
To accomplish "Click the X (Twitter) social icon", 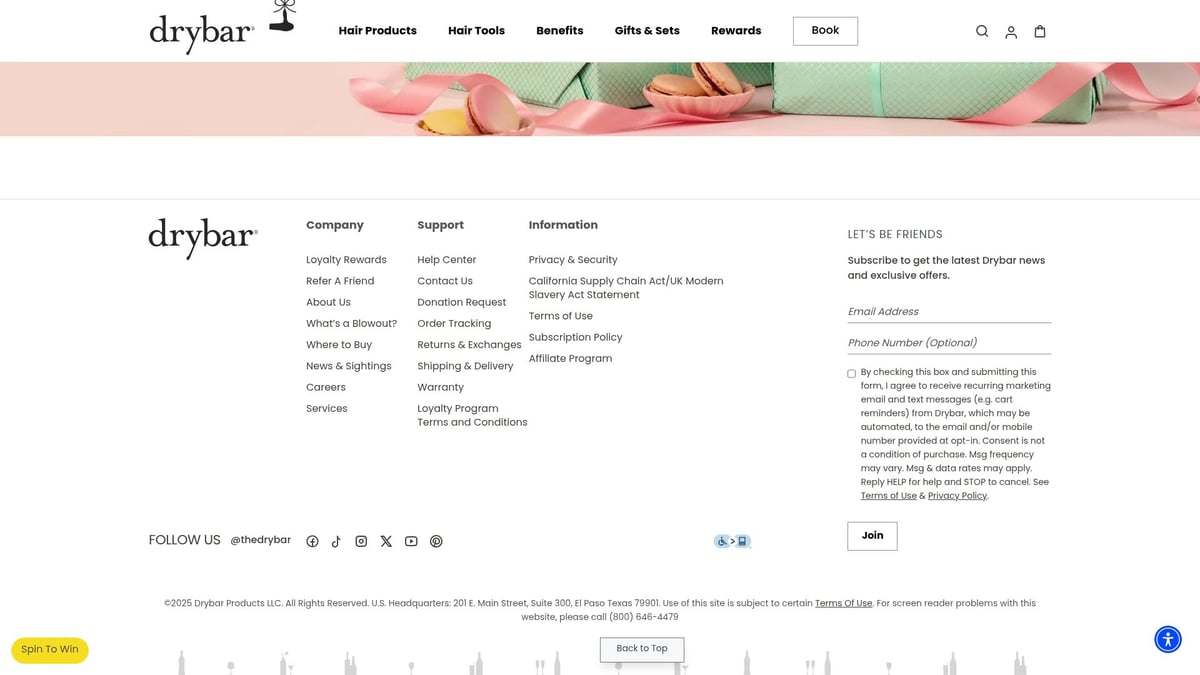I will (386, 541).
